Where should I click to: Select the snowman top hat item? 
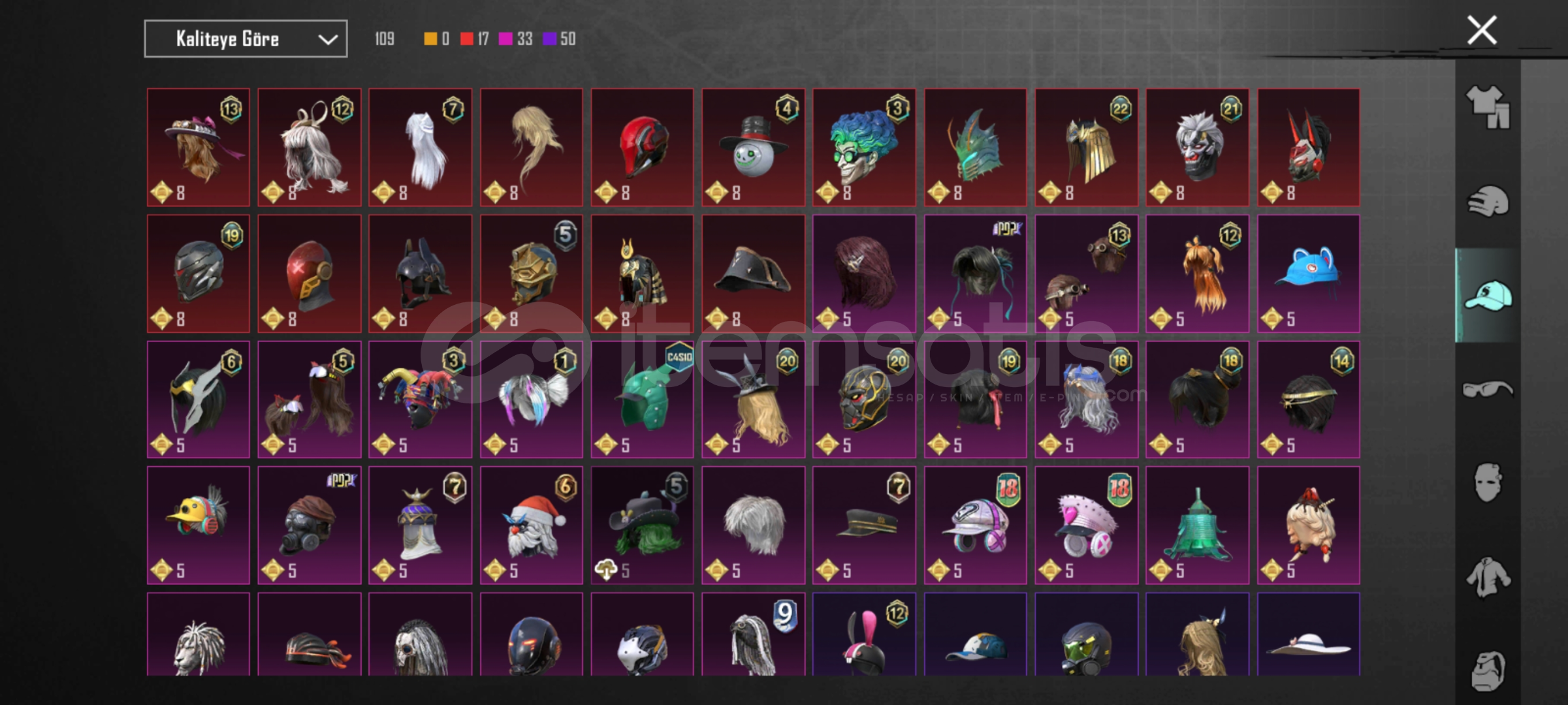click(x=753, y=148)
